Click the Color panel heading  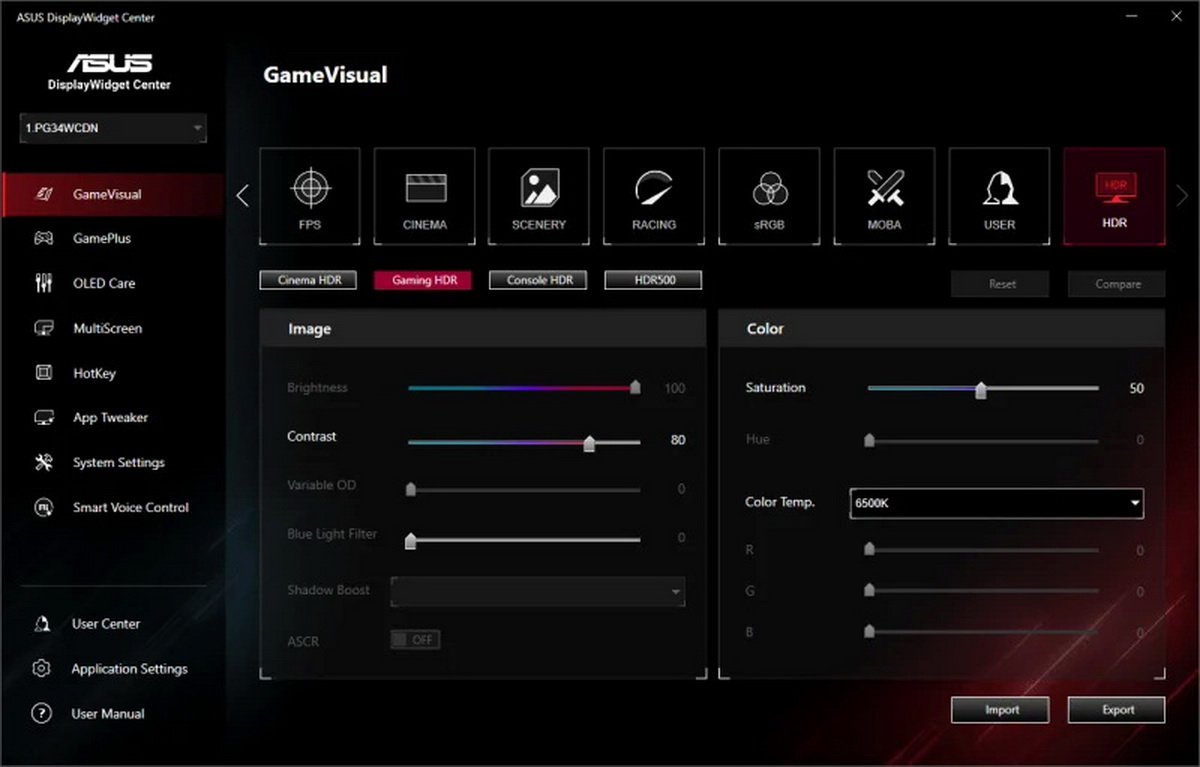(765, 329)
